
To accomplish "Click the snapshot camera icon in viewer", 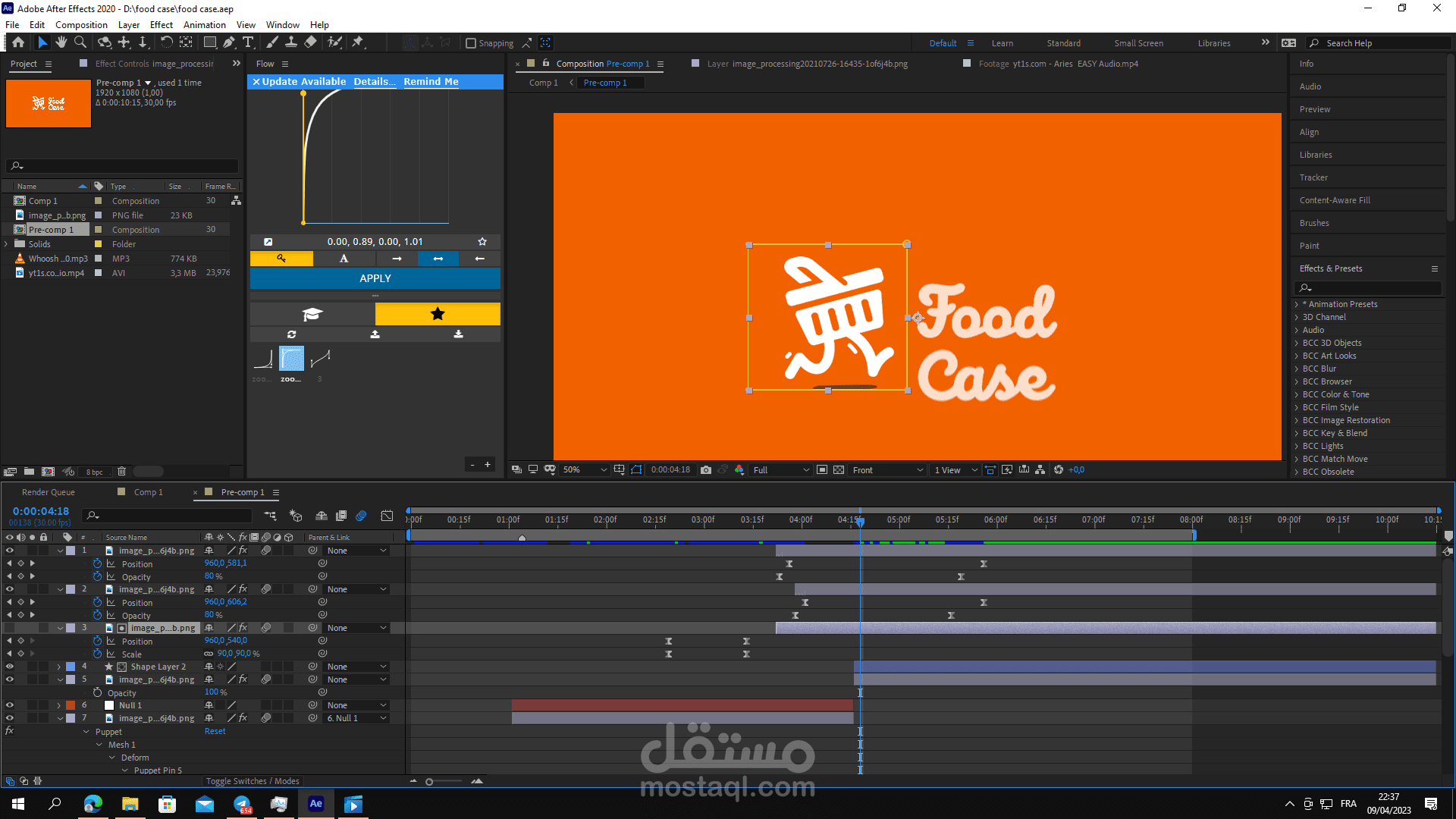I will pyautogui.click(x=706, y=470).
